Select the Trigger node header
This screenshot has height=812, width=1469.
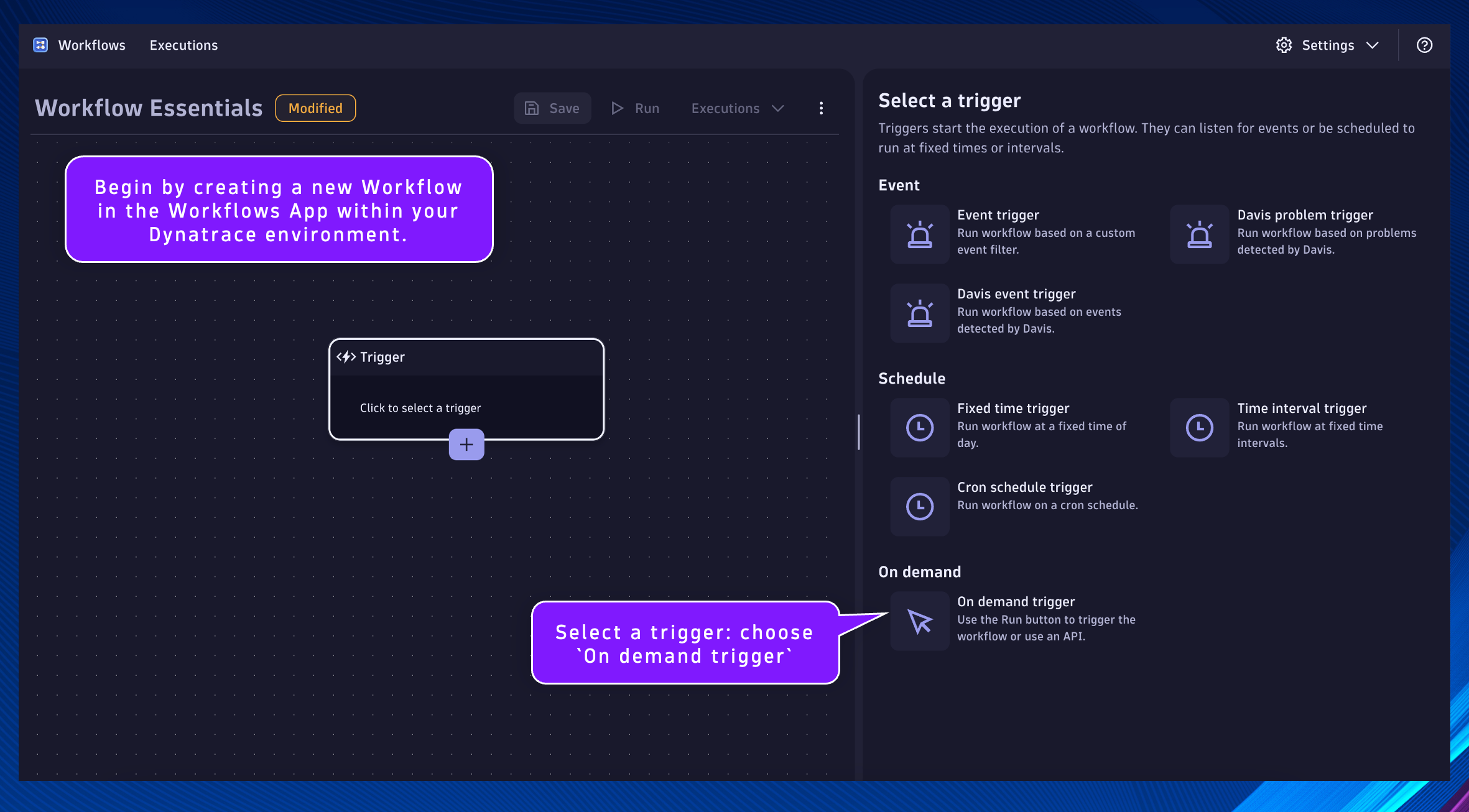[466, 357]
